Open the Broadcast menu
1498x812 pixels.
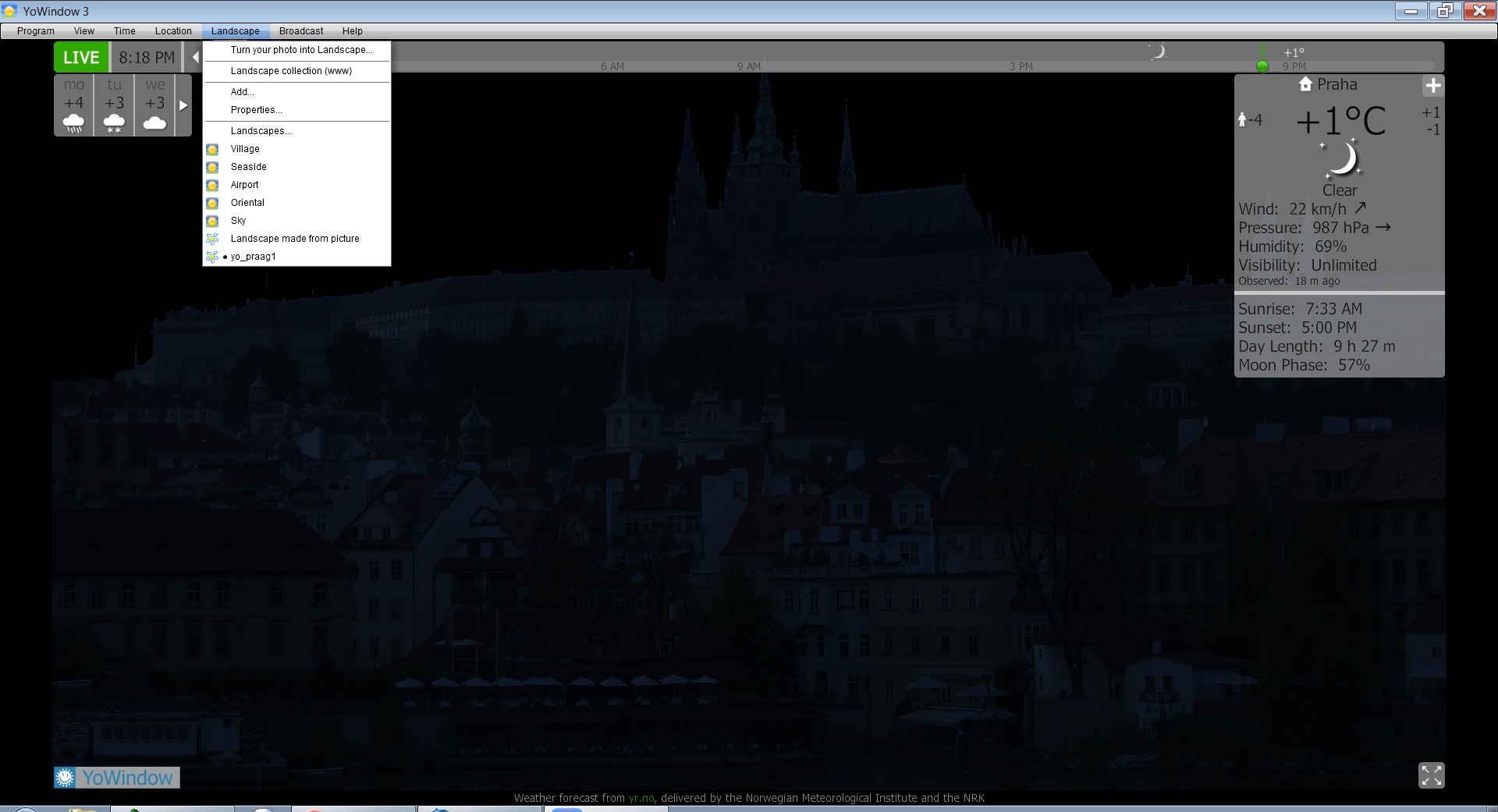[301, 31]
